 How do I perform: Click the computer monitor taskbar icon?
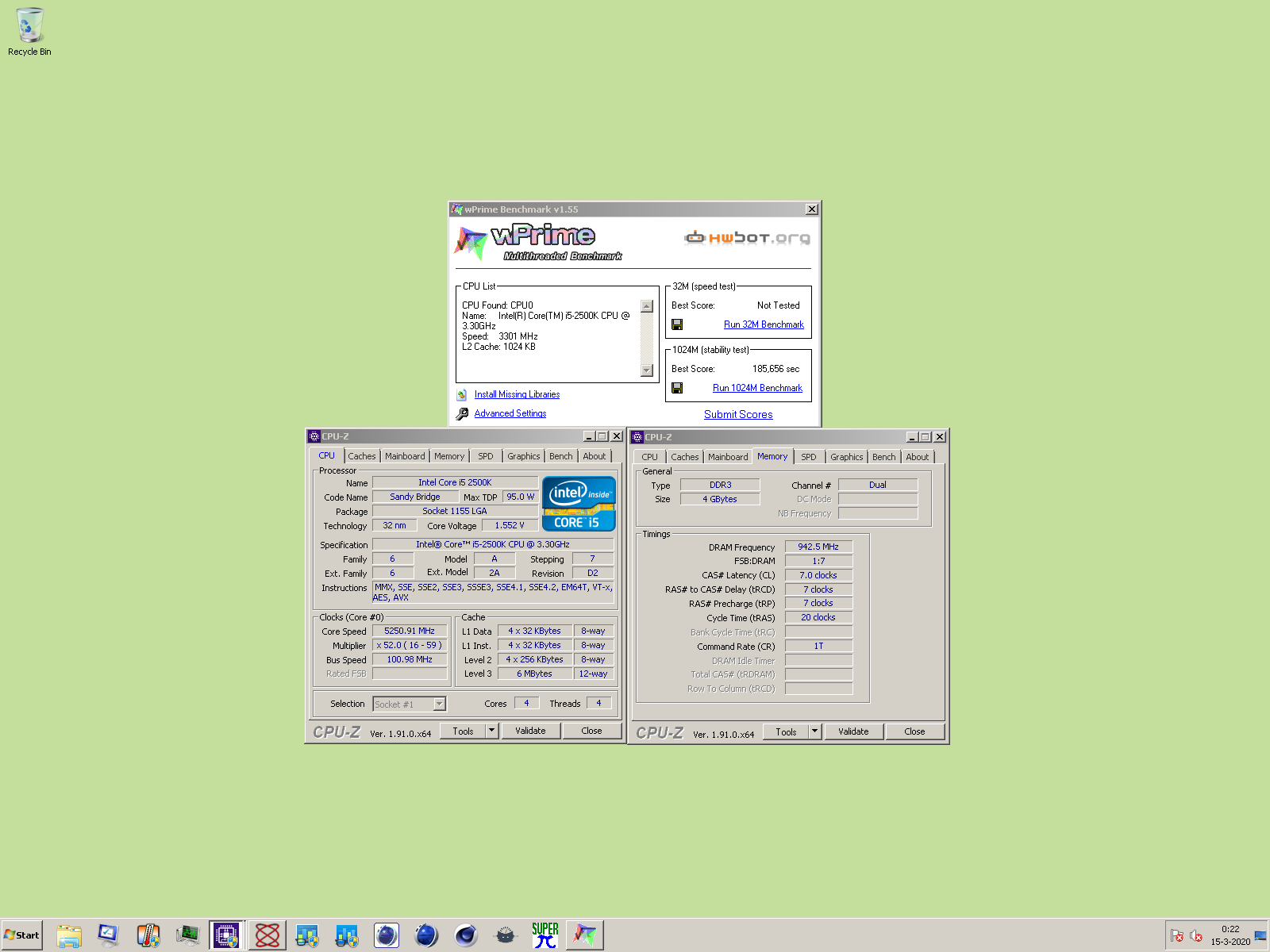[109, 935]
